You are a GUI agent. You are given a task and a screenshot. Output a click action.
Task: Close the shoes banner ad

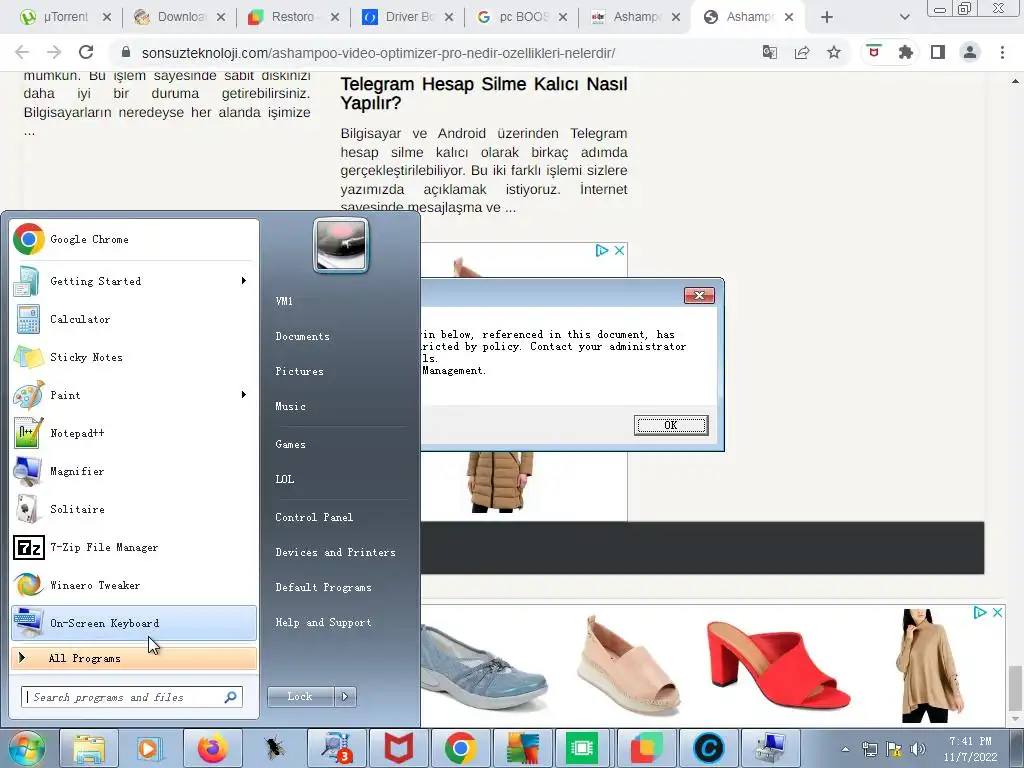coord(997,612)
